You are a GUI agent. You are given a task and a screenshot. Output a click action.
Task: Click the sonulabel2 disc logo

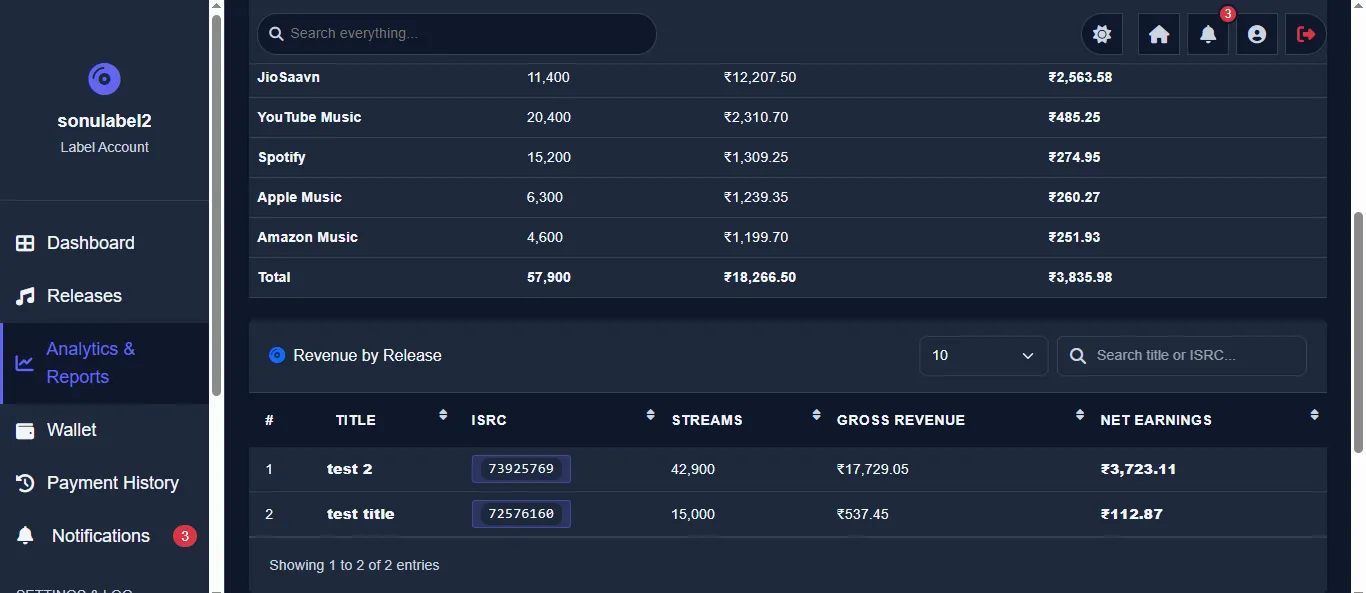point(104,79)
